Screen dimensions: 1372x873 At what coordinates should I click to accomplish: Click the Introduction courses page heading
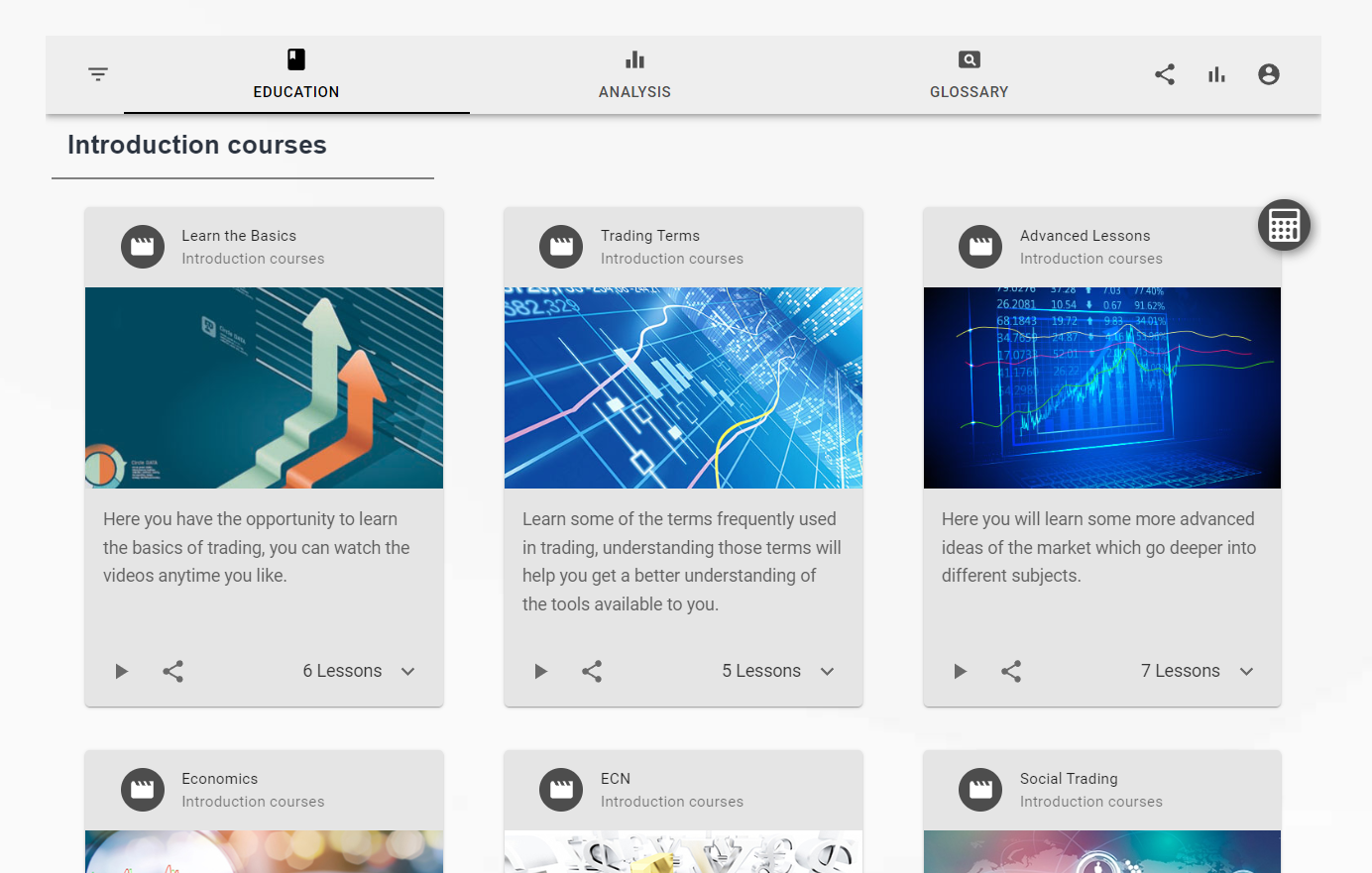(x=197, y=145)
